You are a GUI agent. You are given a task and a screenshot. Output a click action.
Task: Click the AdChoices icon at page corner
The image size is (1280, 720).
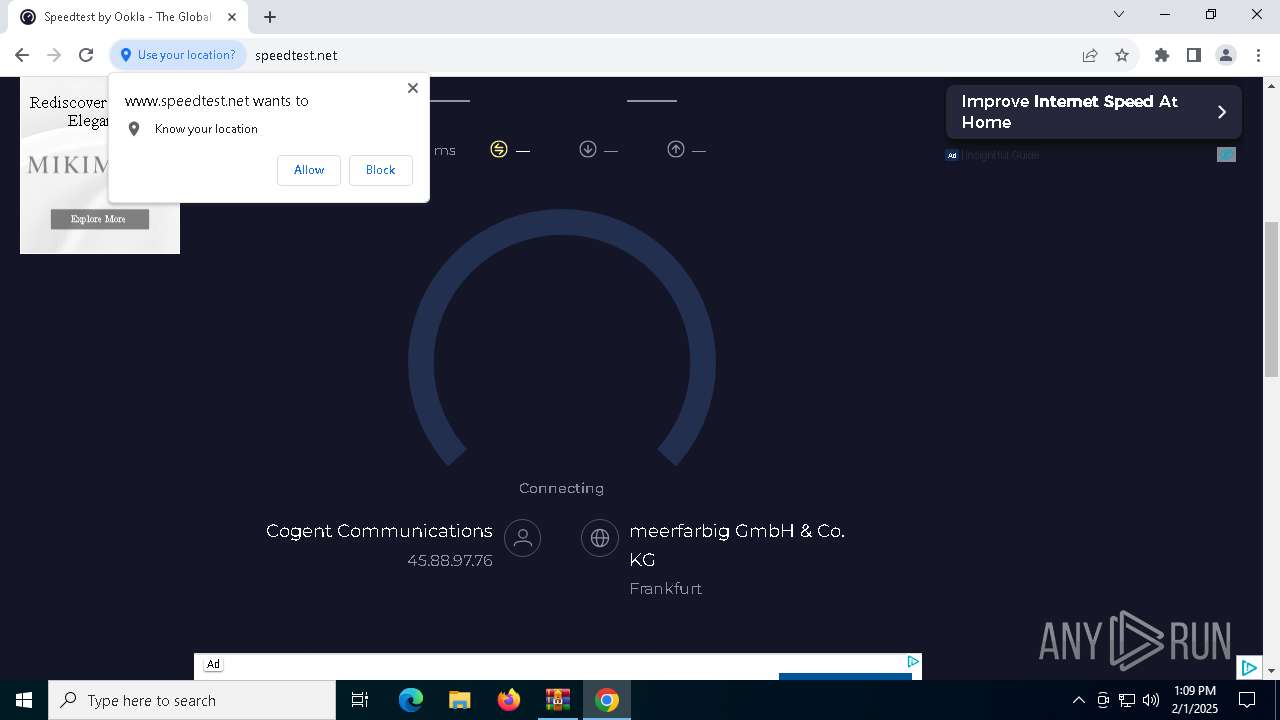click(1249, 668)
